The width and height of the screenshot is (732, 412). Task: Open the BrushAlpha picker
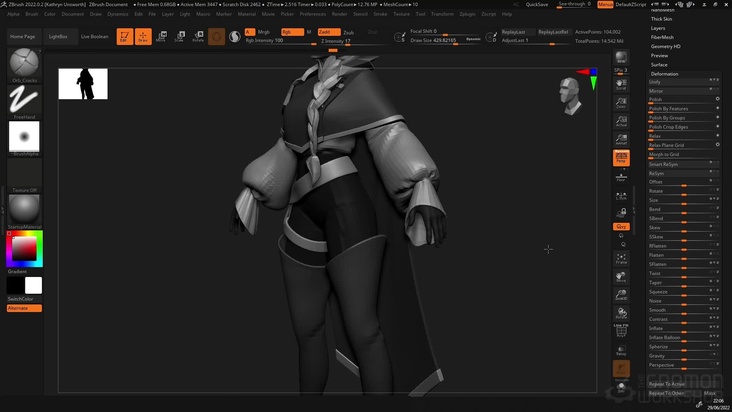[x=24, y=138]
